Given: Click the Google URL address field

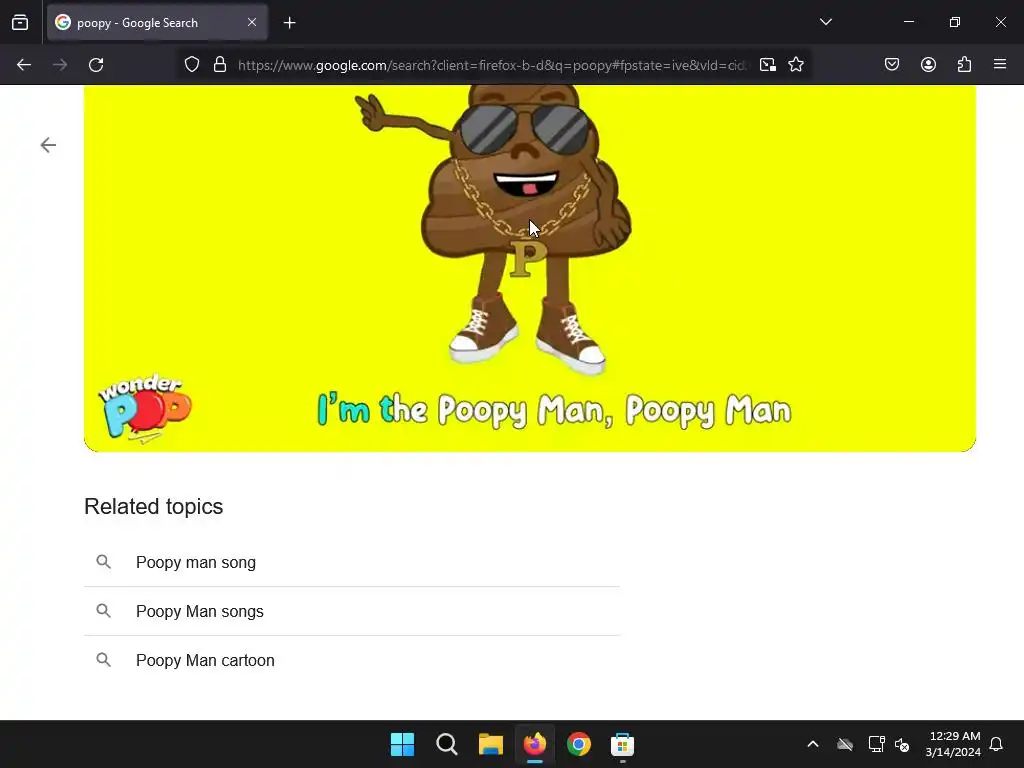Looking at the screenshot, I should (x=491, y=65).
